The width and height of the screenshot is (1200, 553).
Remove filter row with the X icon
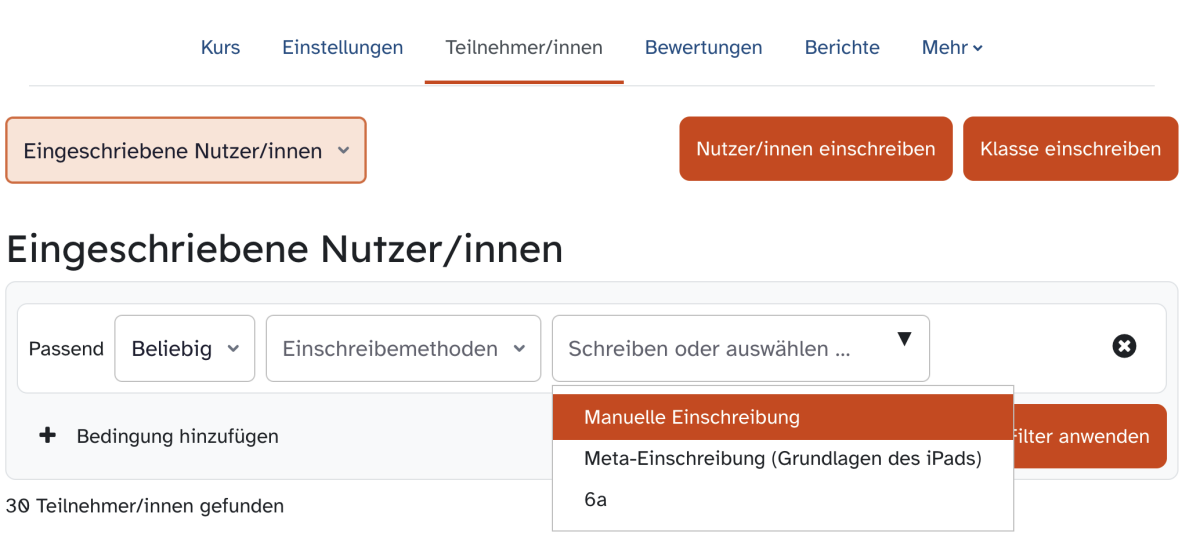click(1124, 347)
